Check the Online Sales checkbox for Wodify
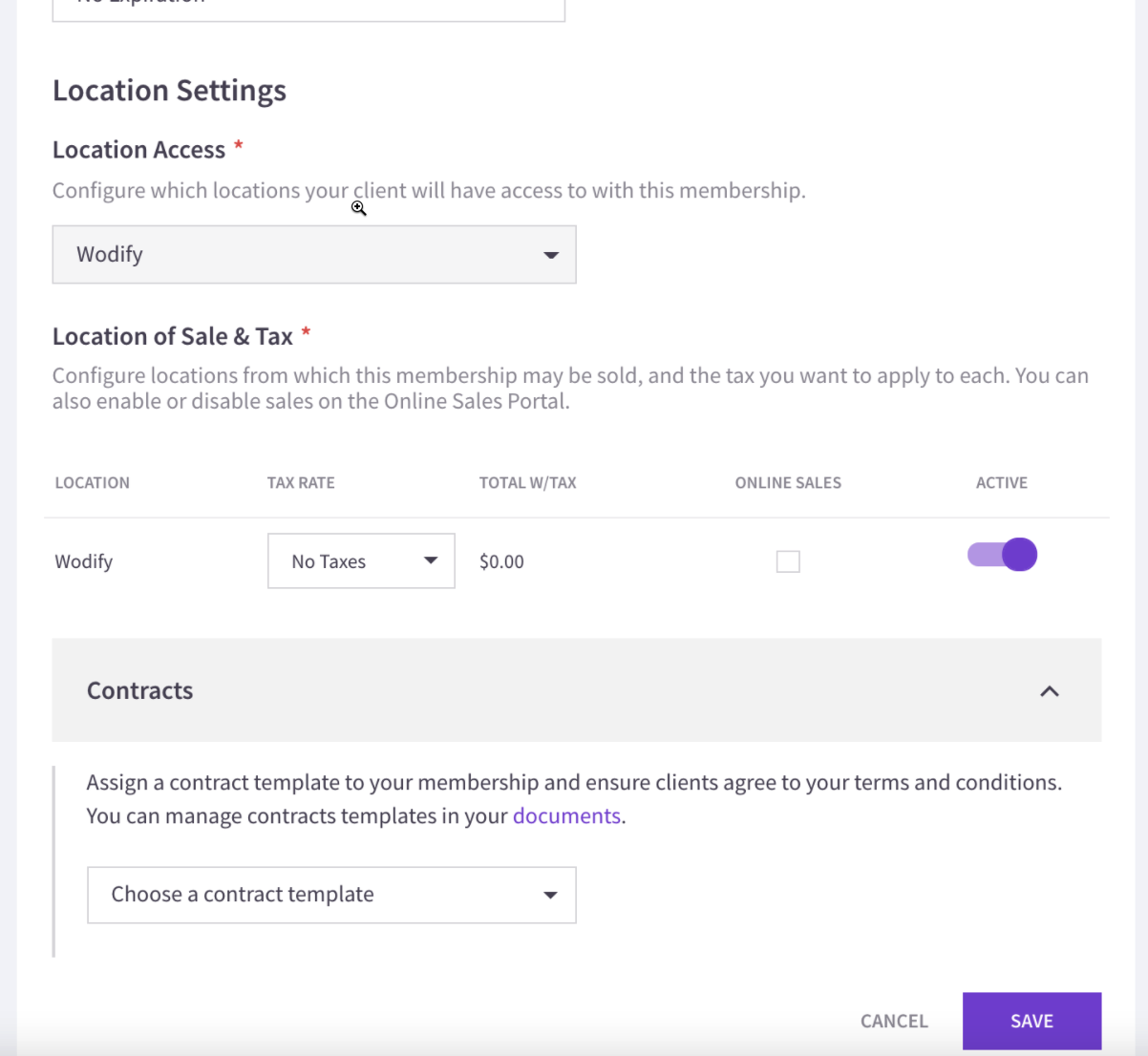This screenshot has height=1056, width=1148. [x=788, y=561]
